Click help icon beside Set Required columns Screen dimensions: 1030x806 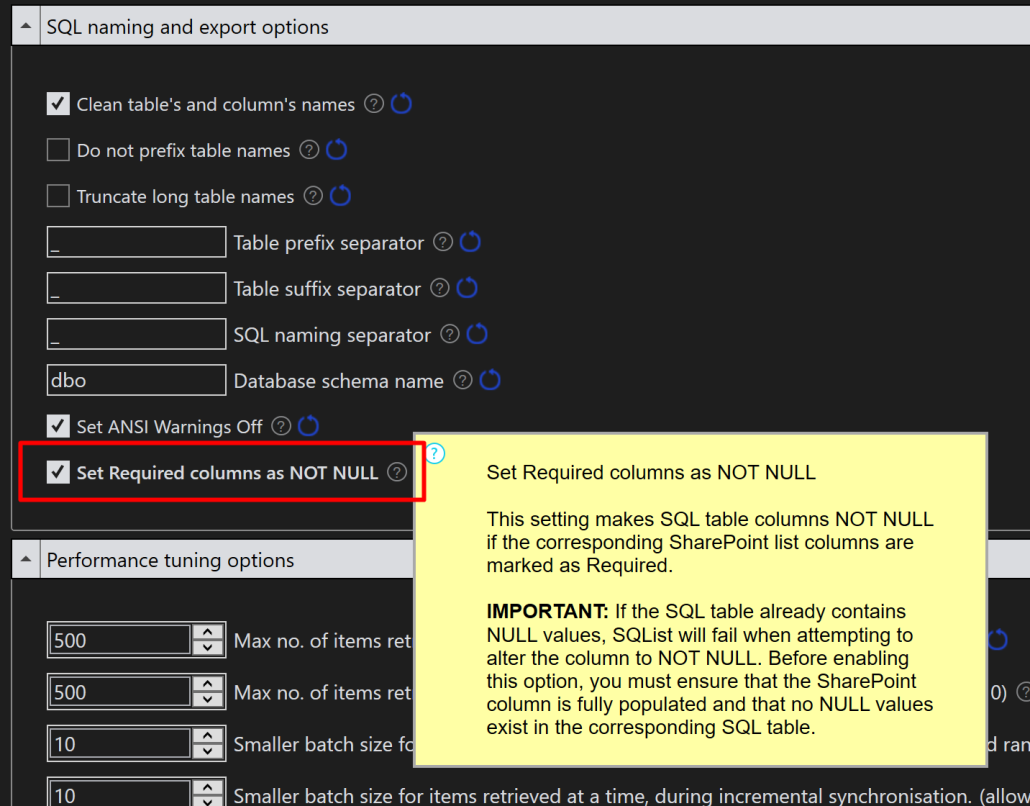[397, 472]
